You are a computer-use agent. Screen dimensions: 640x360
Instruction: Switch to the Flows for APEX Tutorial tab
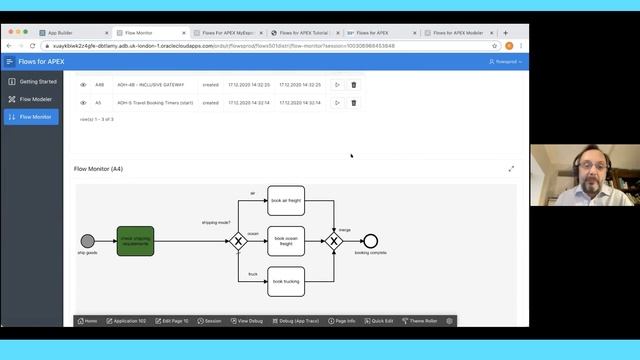point(303,33)
